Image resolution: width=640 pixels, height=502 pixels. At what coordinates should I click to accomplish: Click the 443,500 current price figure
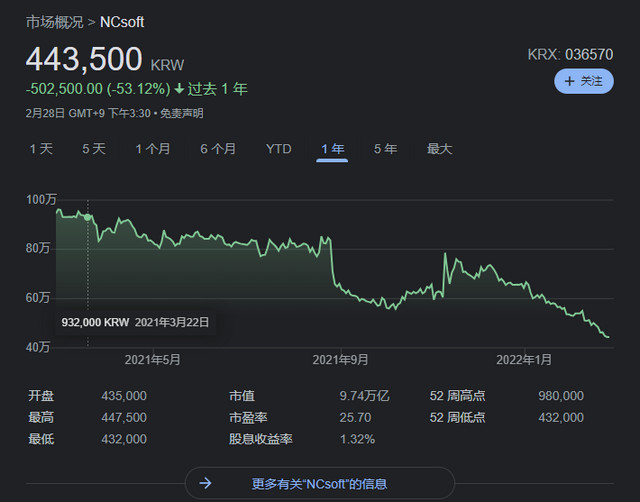coord(84,59)
